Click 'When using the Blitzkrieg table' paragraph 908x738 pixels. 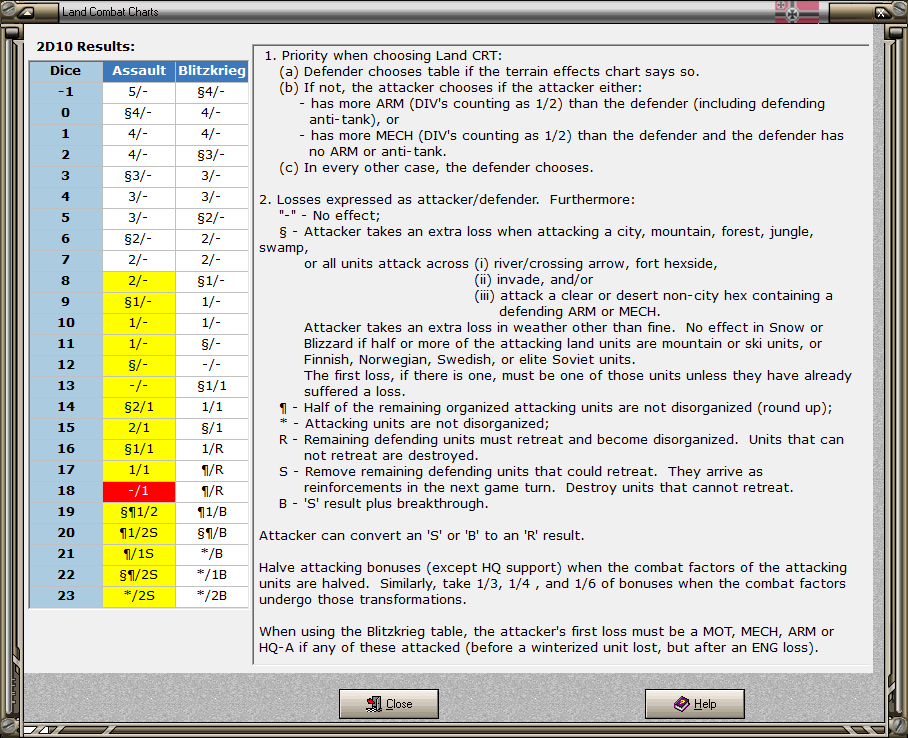[x=547, y=640]
